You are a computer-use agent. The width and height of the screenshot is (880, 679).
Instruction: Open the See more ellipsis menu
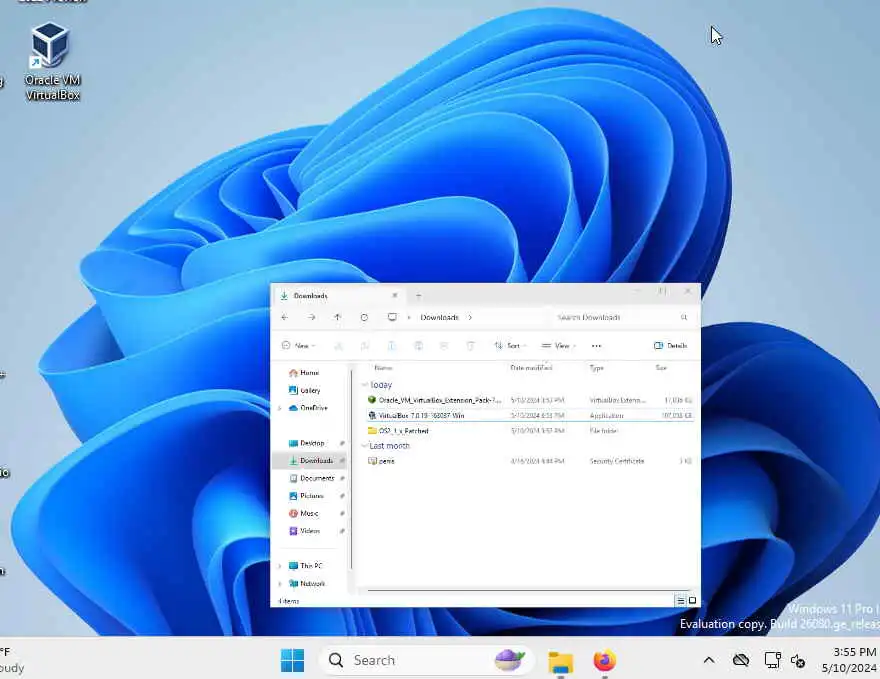[x=596, y=346]
